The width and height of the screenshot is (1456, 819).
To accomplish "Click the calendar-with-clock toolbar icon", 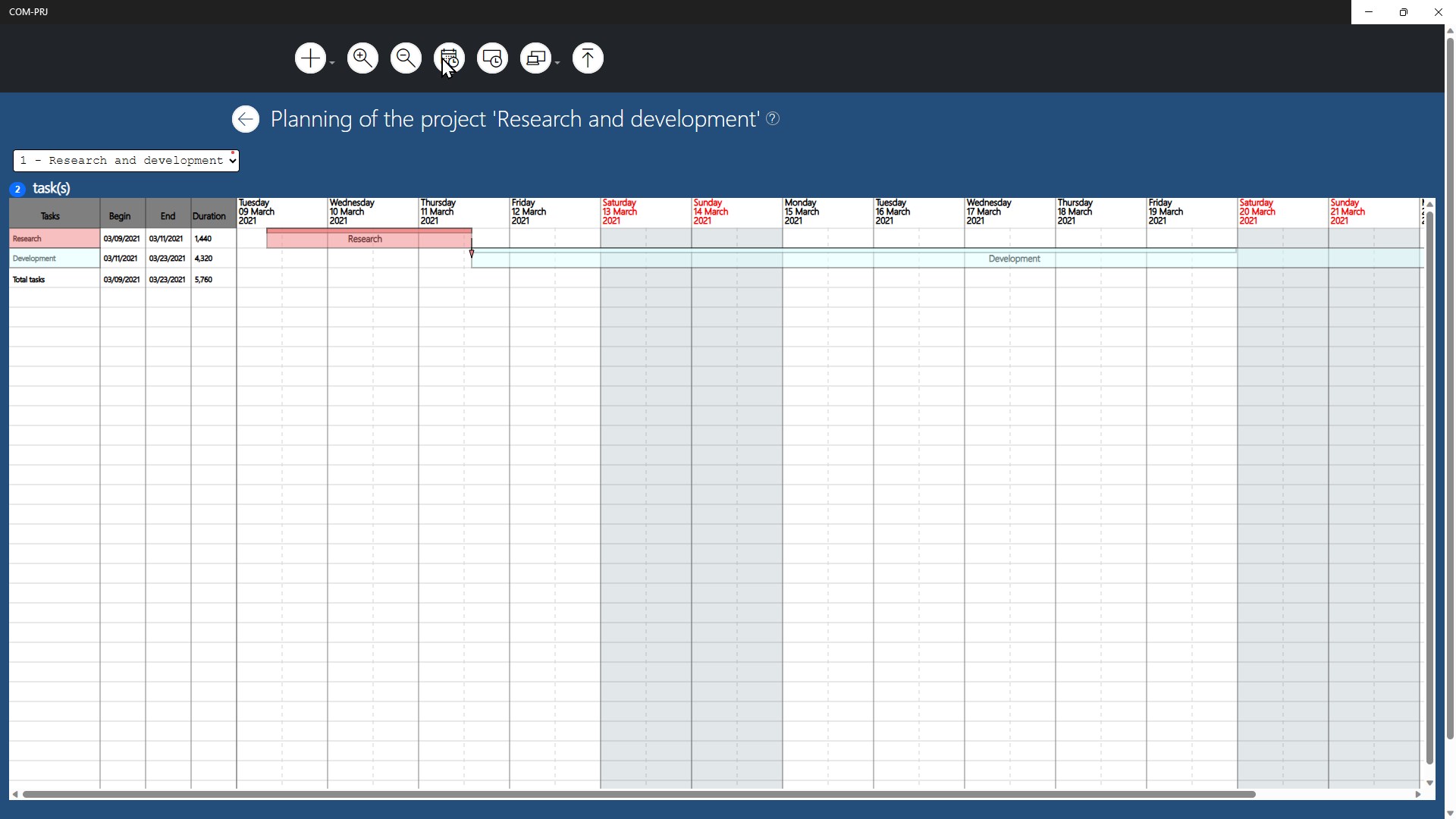I will click(449, 58).
